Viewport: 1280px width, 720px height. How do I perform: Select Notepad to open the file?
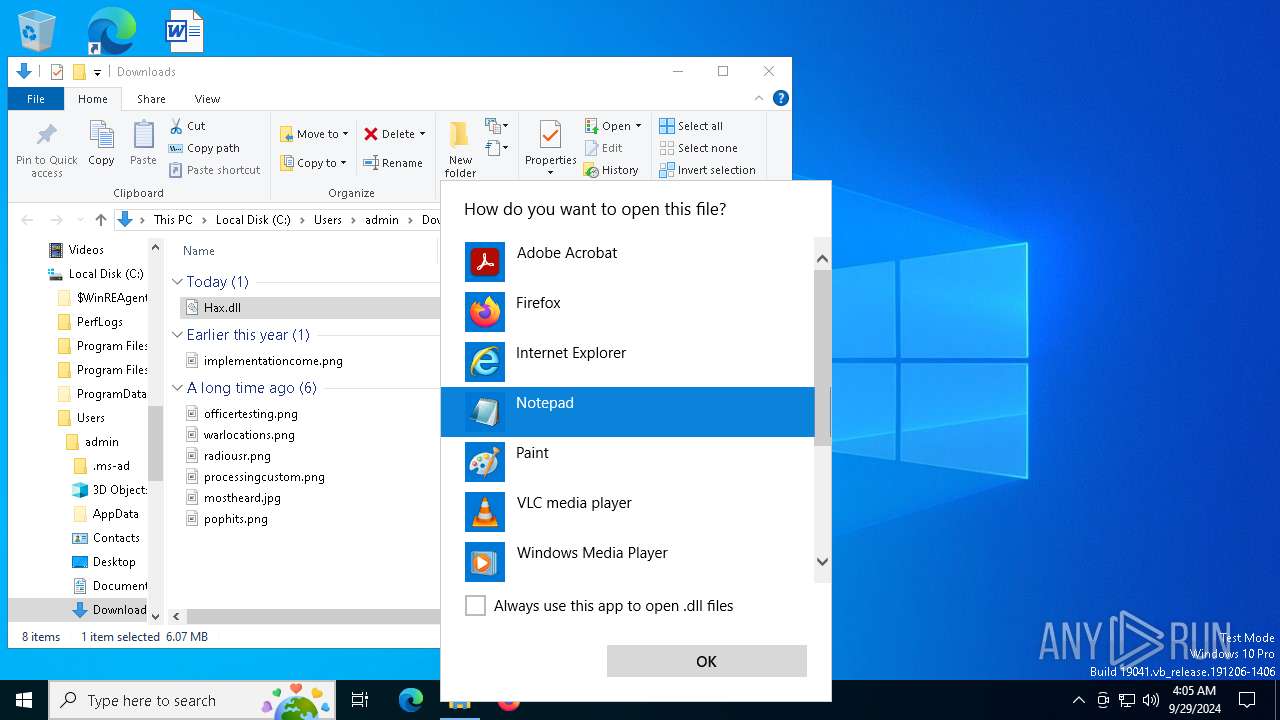coord(628,412)
